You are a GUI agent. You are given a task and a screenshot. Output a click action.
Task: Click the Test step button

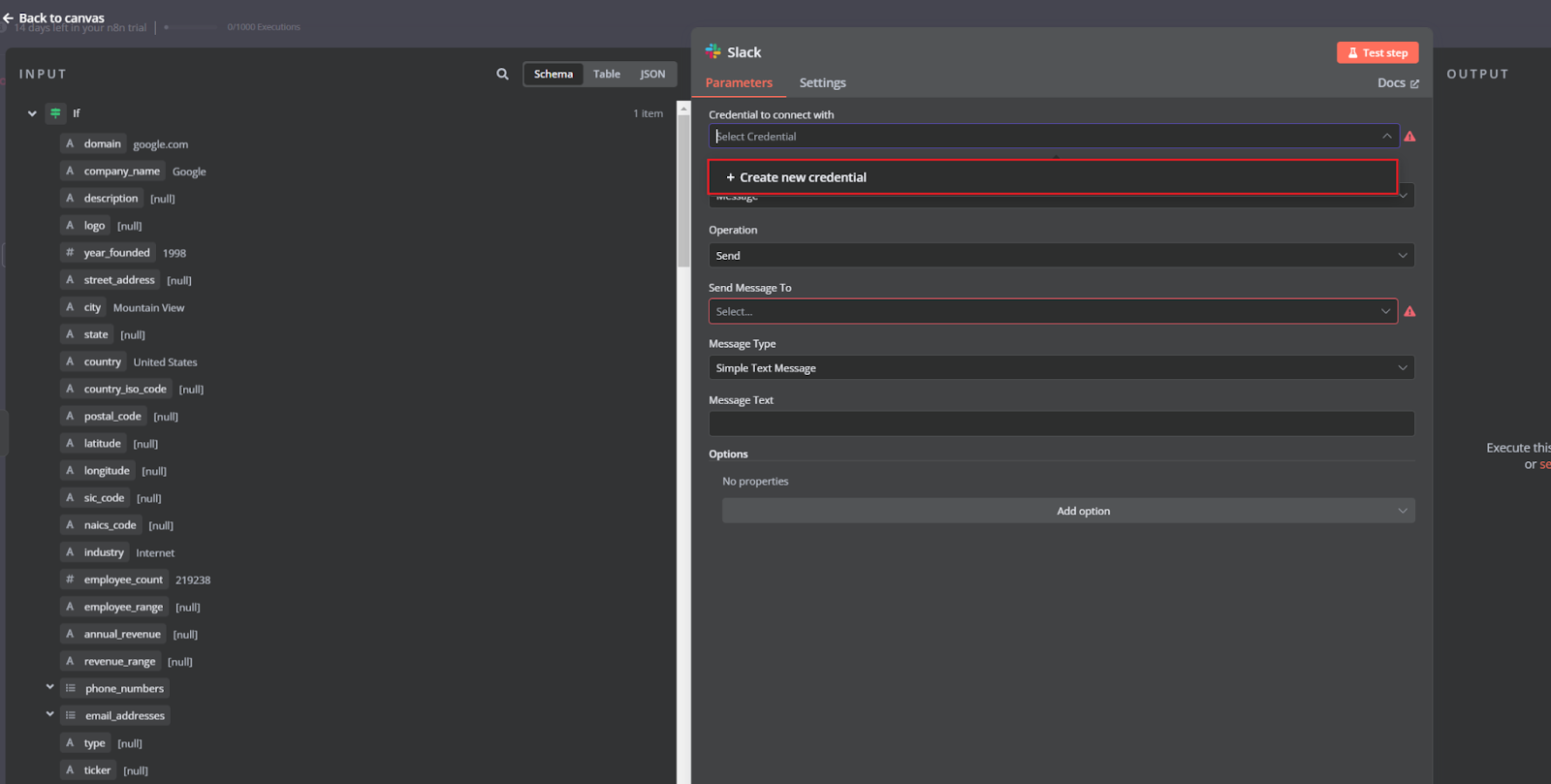point(1377,52)
